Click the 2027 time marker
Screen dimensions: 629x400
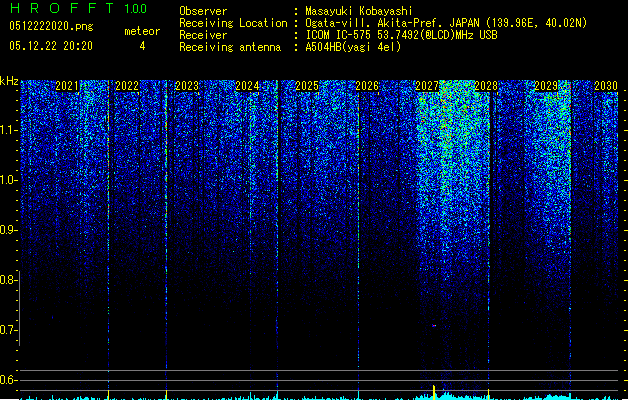pyautogui.click(x=427, y=86)
